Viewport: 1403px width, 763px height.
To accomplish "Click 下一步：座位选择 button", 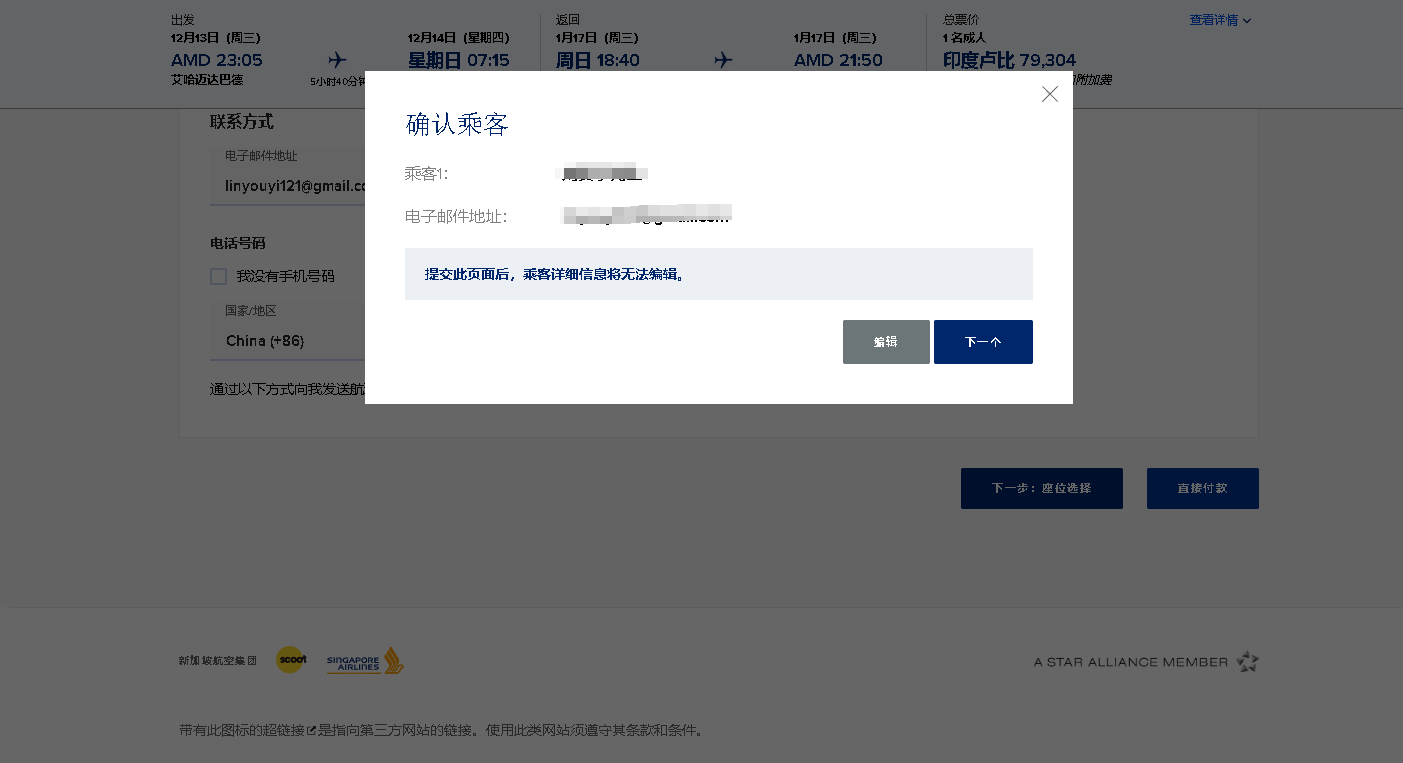I will coord(1041,488).
